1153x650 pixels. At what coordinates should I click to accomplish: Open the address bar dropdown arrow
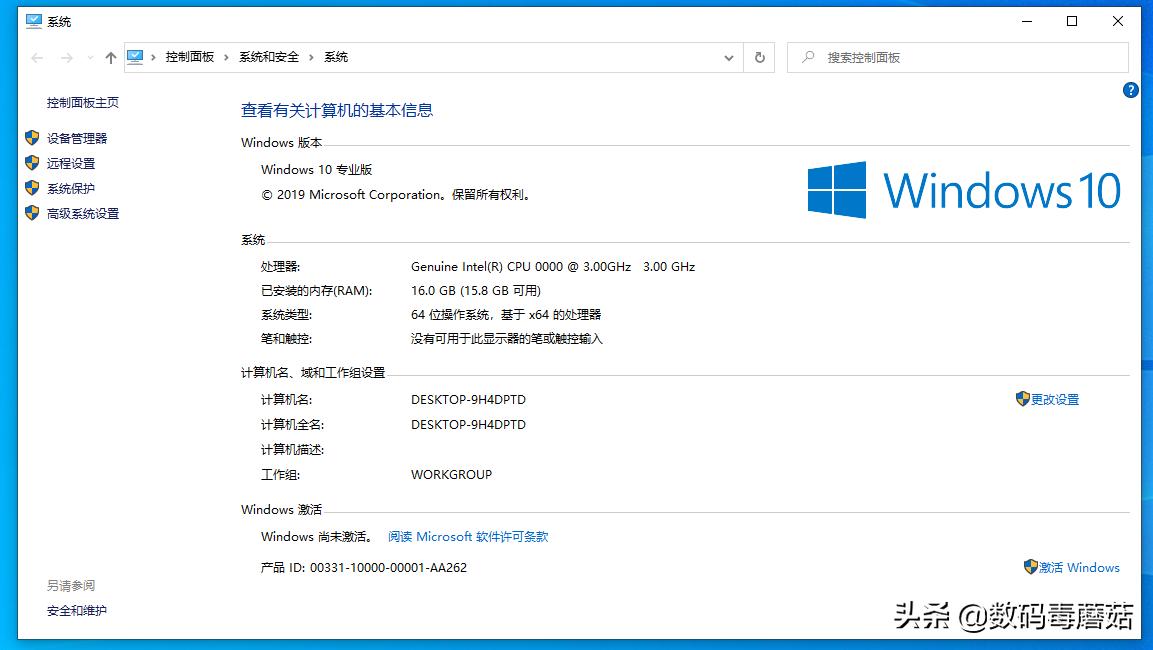click(729, 57)
